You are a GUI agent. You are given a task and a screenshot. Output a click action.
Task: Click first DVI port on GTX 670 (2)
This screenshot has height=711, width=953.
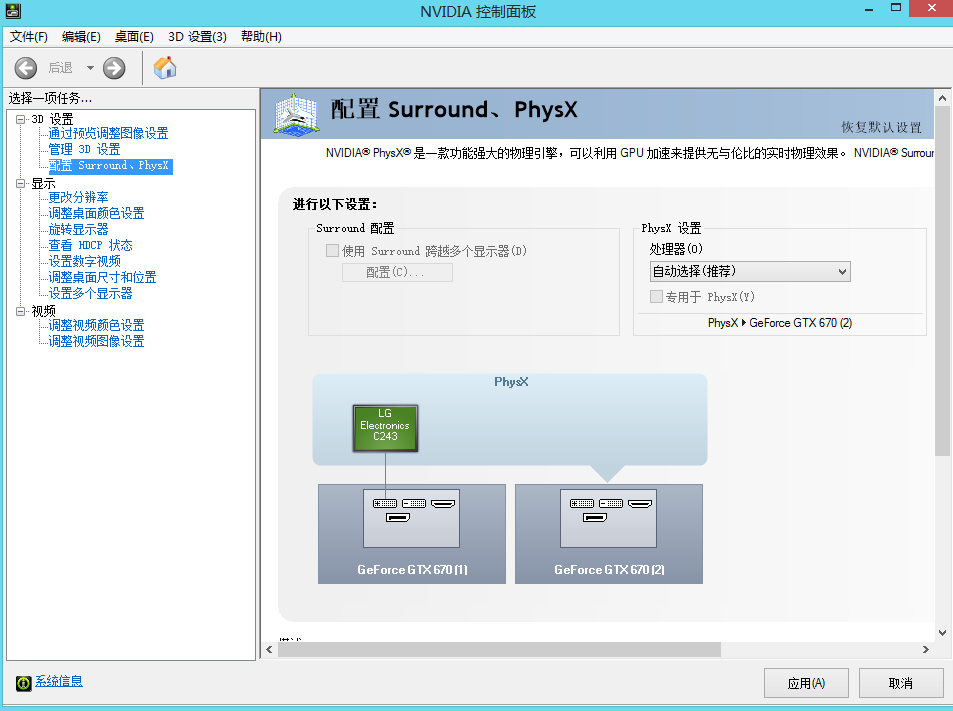pos(582,503)
